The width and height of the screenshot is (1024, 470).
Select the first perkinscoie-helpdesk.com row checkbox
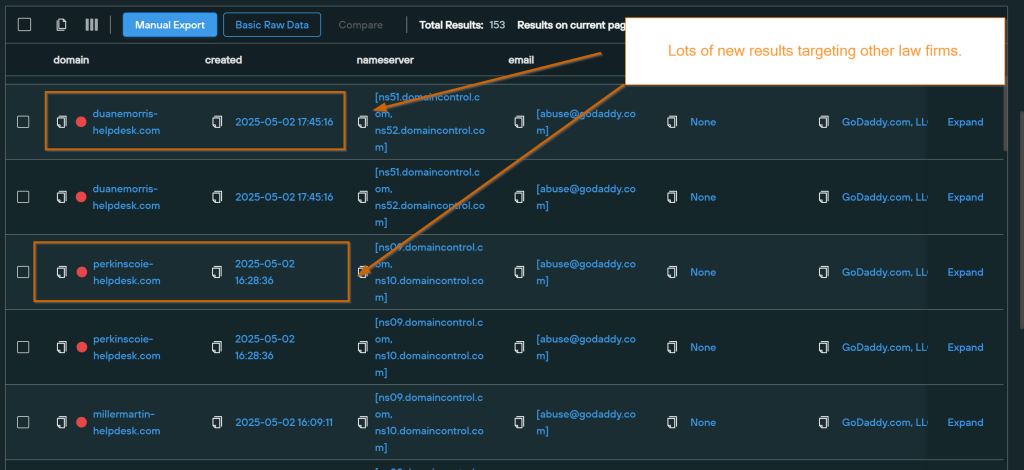click(x=24, y=272)
